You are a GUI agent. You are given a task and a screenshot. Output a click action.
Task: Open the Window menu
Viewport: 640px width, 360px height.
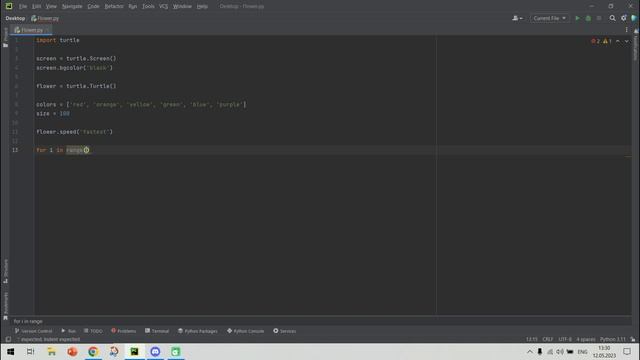tap(182, 7)
